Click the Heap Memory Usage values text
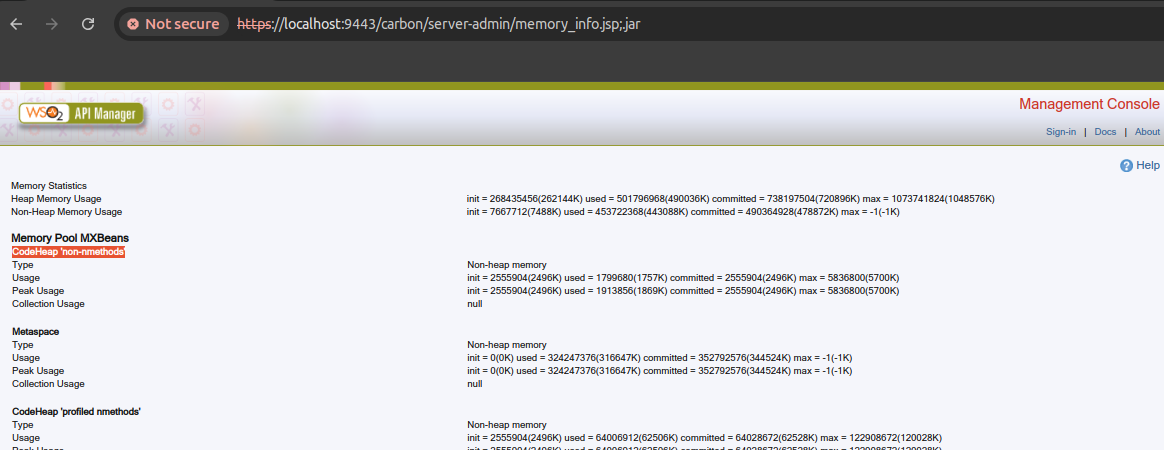This screenshot has height=450, width=1164. 730,199
